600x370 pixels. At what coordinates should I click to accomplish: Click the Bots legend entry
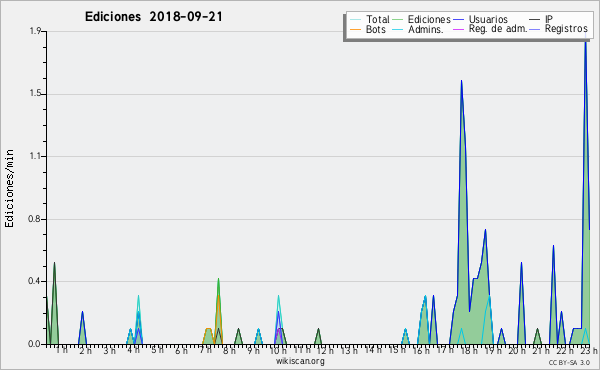click(x=368, y=29)
